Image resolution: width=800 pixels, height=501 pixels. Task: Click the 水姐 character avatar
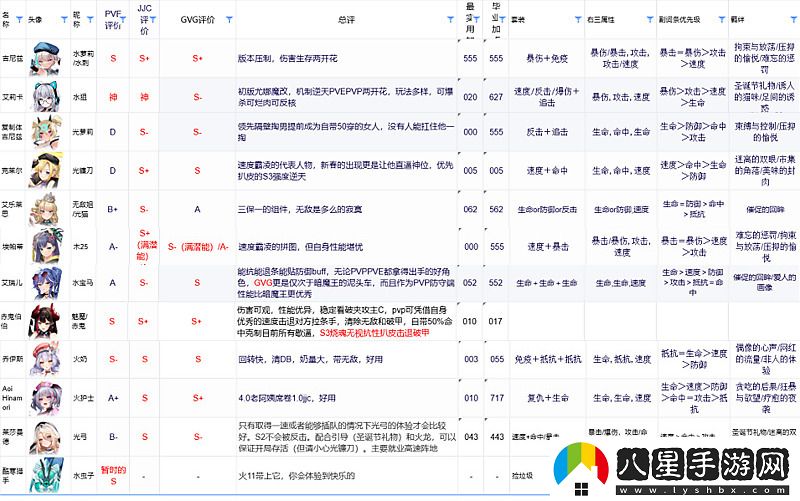(x=47, y=96)
